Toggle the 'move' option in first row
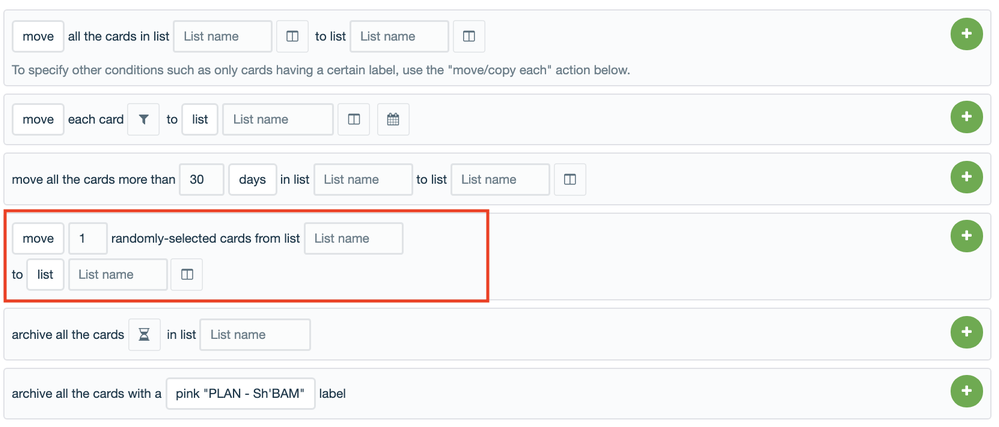999x427 pixels. 38,36
